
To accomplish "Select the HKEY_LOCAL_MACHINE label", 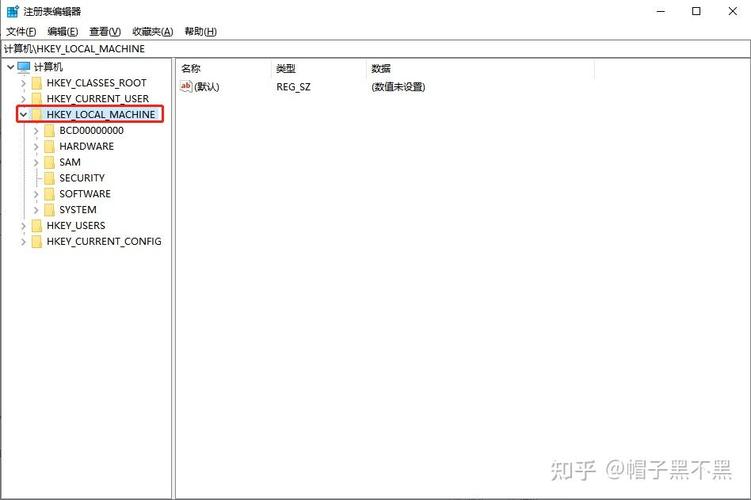I will tap(101, 114).
